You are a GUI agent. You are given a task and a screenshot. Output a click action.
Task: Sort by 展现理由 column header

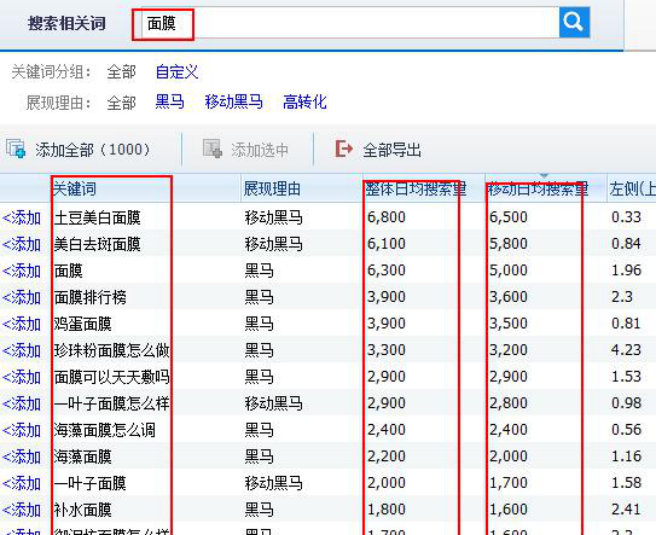[272, 188]
